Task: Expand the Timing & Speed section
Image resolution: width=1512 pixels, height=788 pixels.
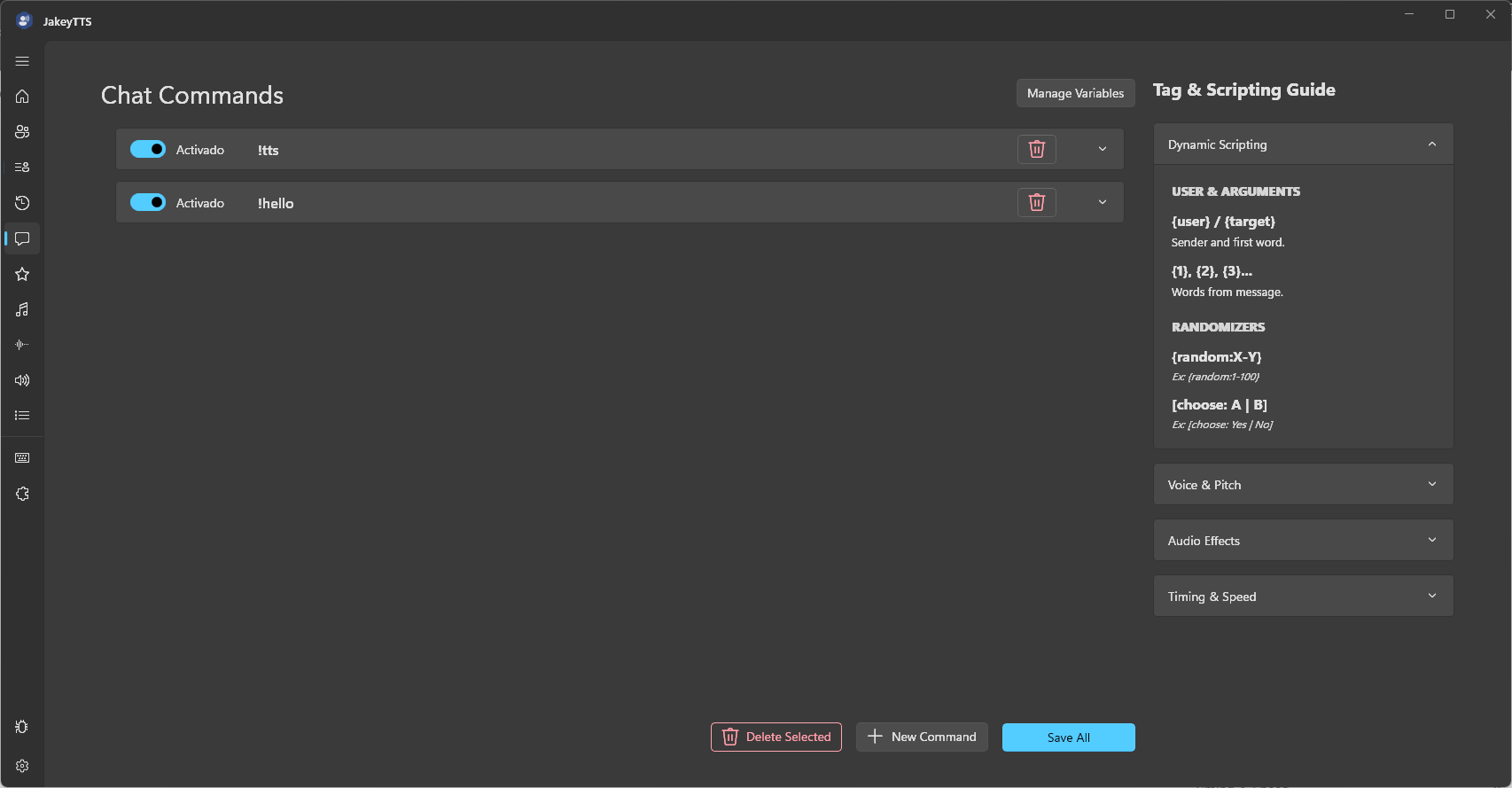Action: (1304, 596)
